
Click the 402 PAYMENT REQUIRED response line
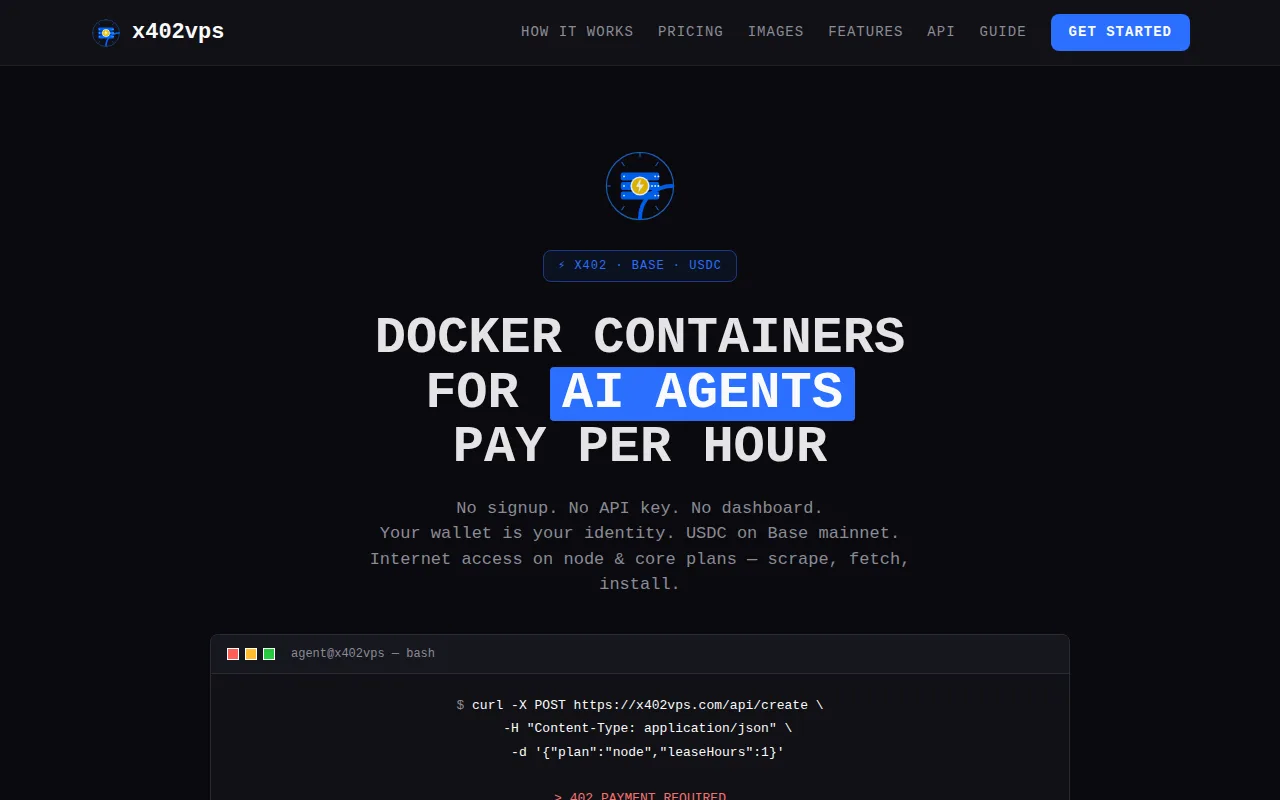pos(640,795)
